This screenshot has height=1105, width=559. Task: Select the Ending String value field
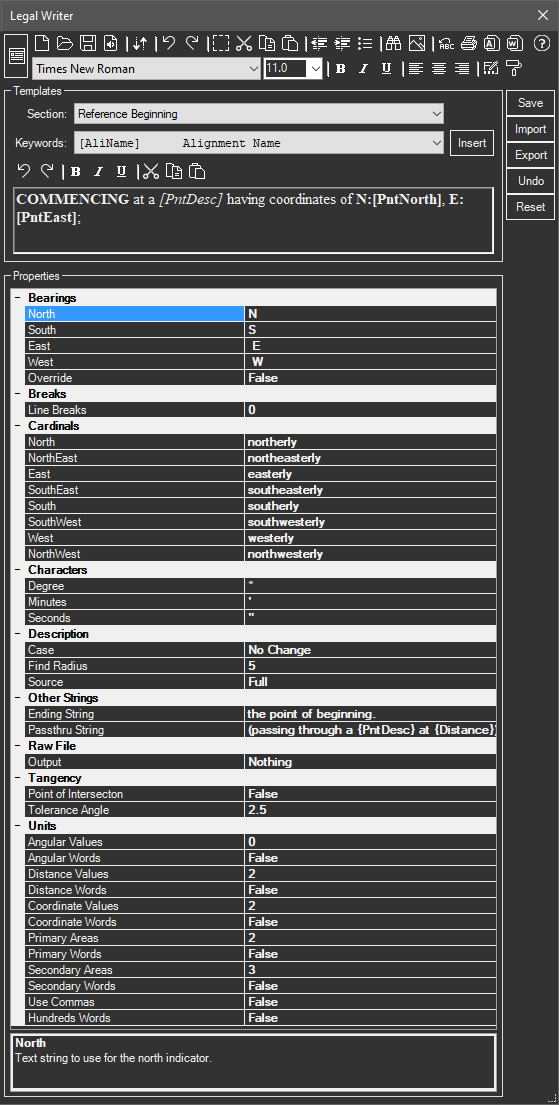[371, 714]
